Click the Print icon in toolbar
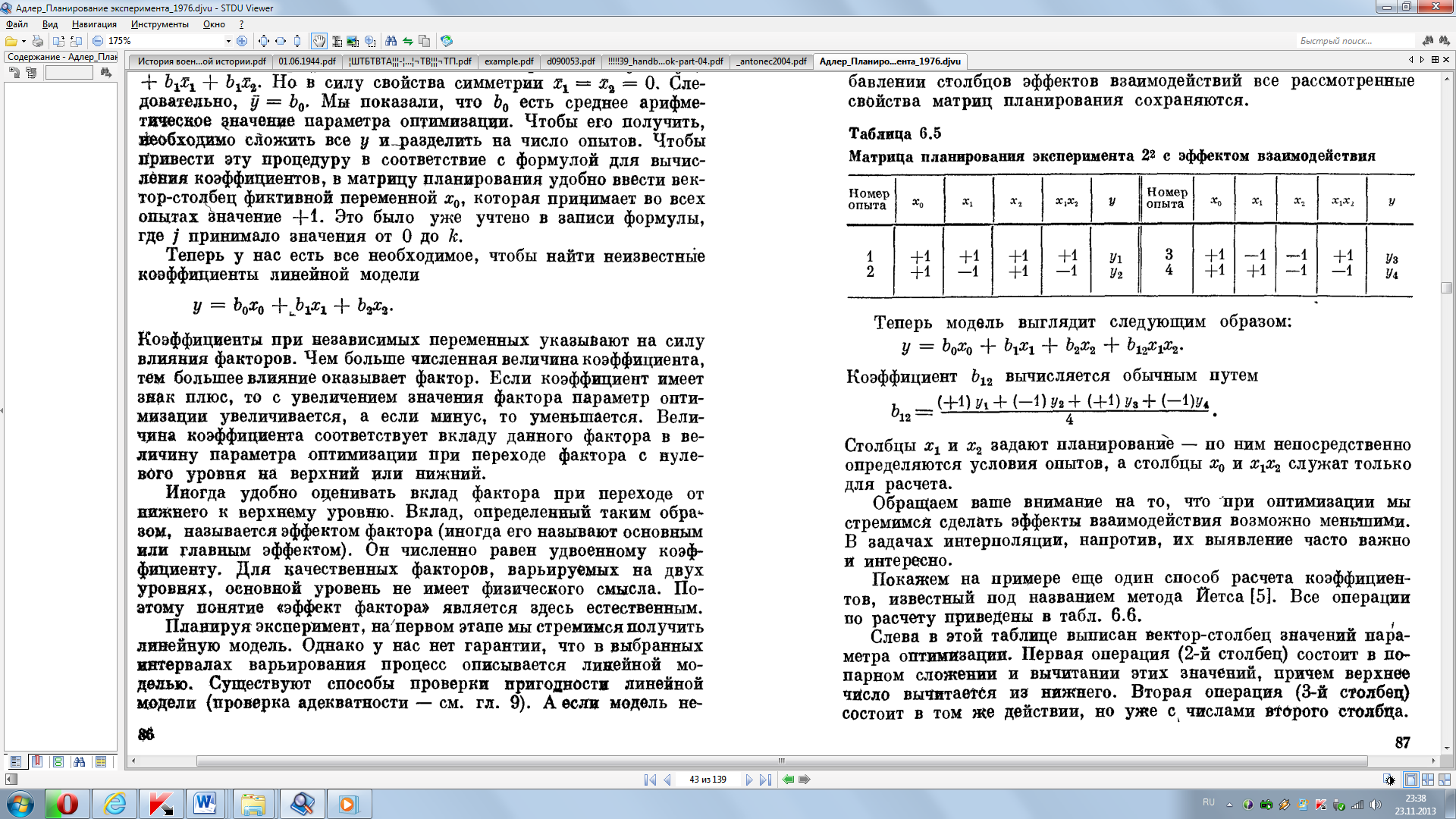The image size is (1456, 819). tap(38, 41)
